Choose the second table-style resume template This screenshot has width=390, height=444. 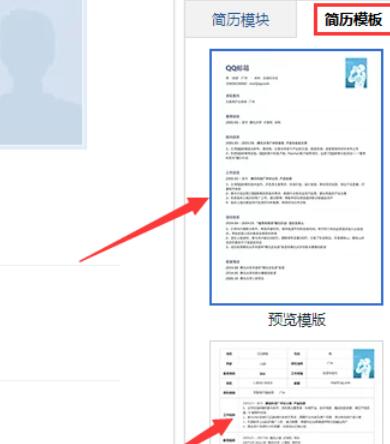[296, 392]
